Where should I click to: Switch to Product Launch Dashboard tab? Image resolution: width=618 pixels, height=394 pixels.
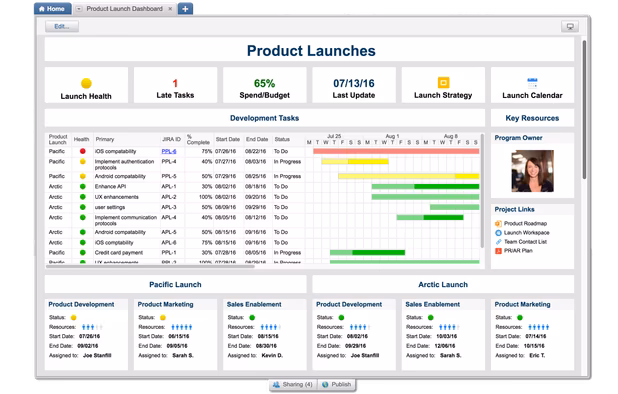point(124,9)
